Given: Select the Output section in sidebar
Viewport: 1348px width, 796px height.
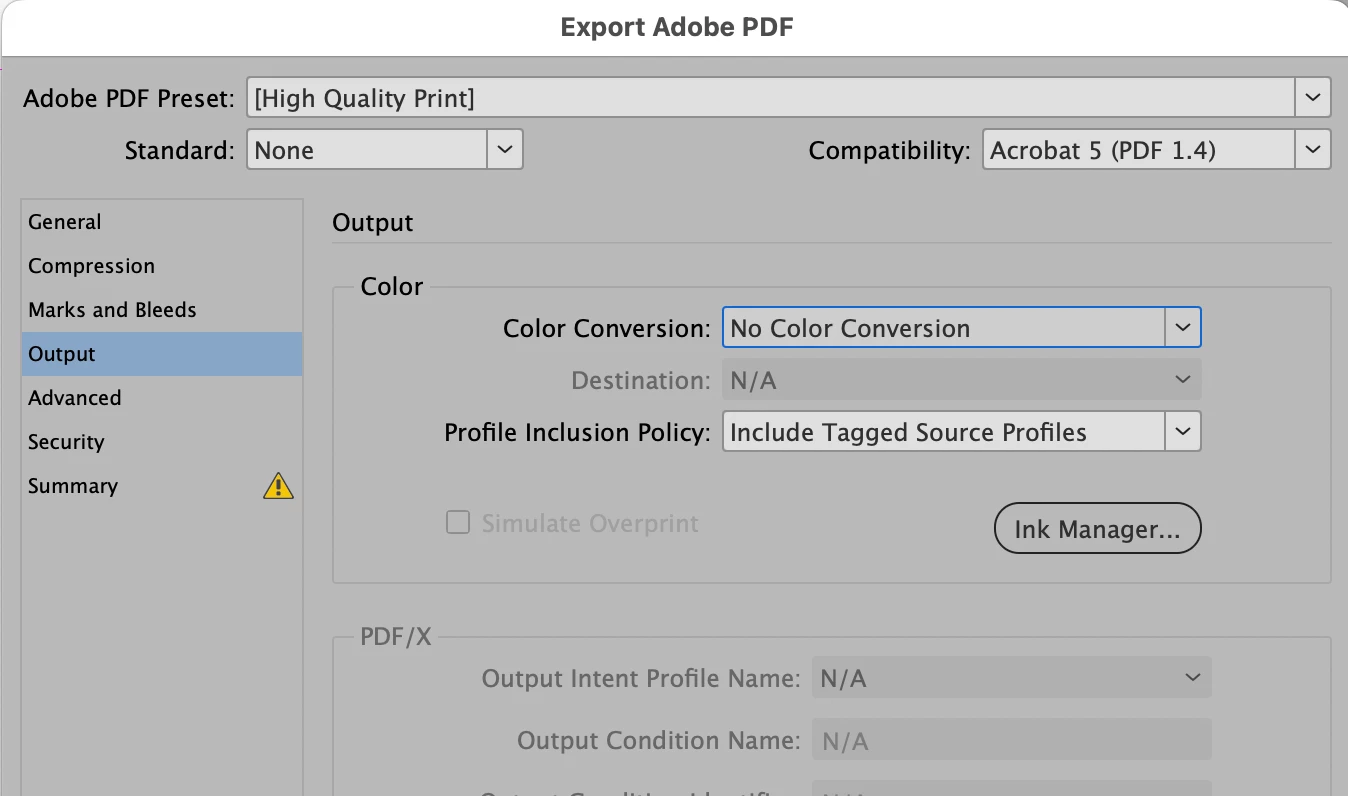Looking at the screenshot, I should click(x=62, y=354).
